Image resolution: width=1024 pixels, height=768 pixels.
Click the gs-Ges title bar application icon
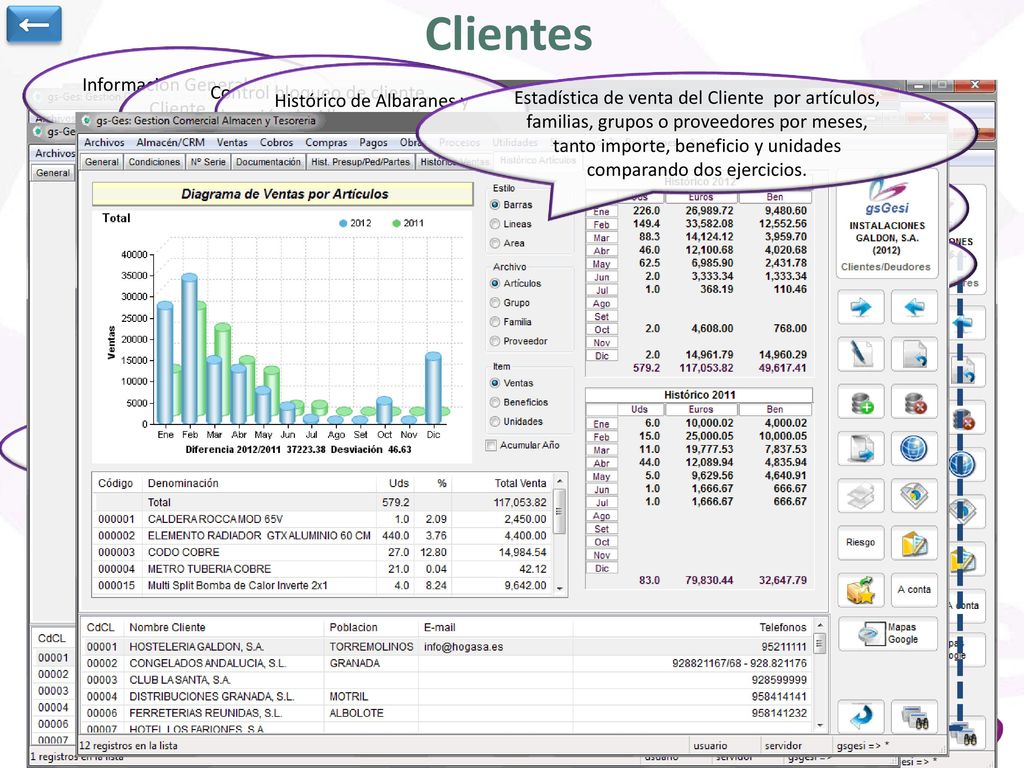coord(86,121)
